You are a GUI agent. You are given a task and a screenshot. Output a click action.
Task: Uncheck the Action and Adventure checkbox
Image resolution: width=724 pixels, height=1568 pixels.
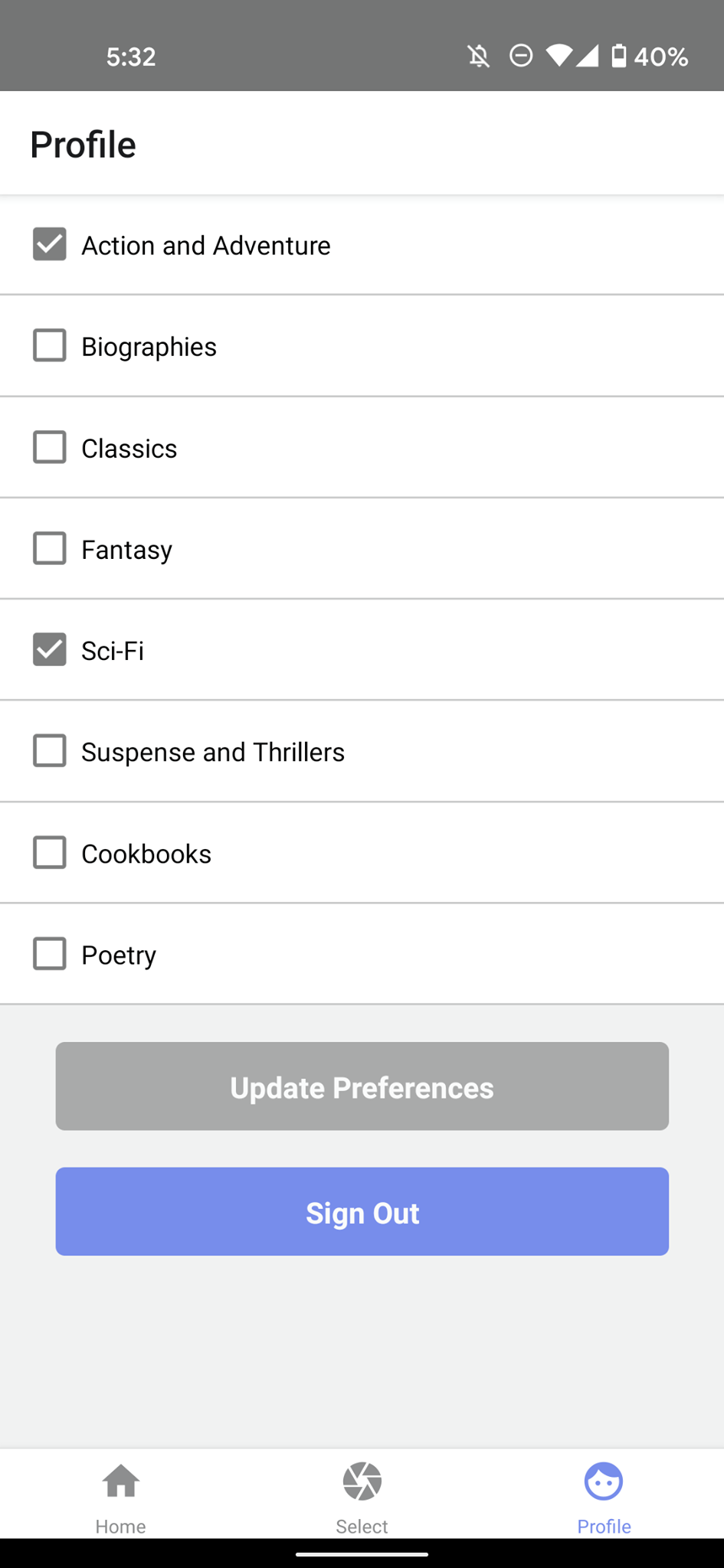49,244
